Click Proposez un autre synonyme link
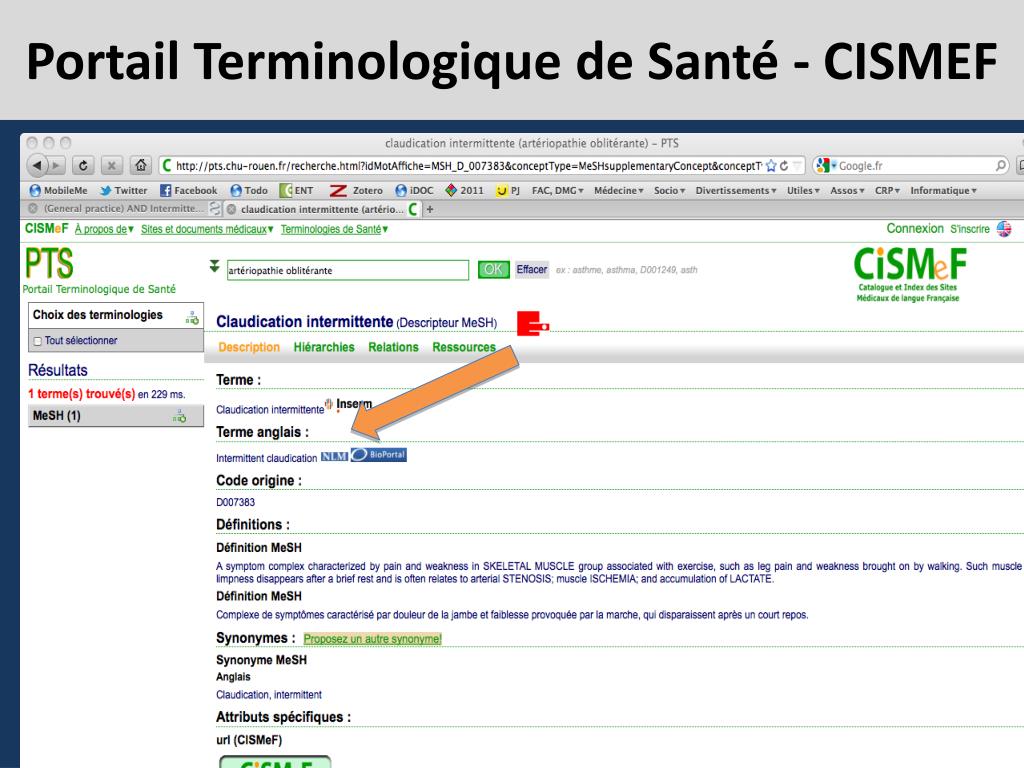Image resolution: width=1024 pixels, height=768 pixels. (x=372, y=639)
